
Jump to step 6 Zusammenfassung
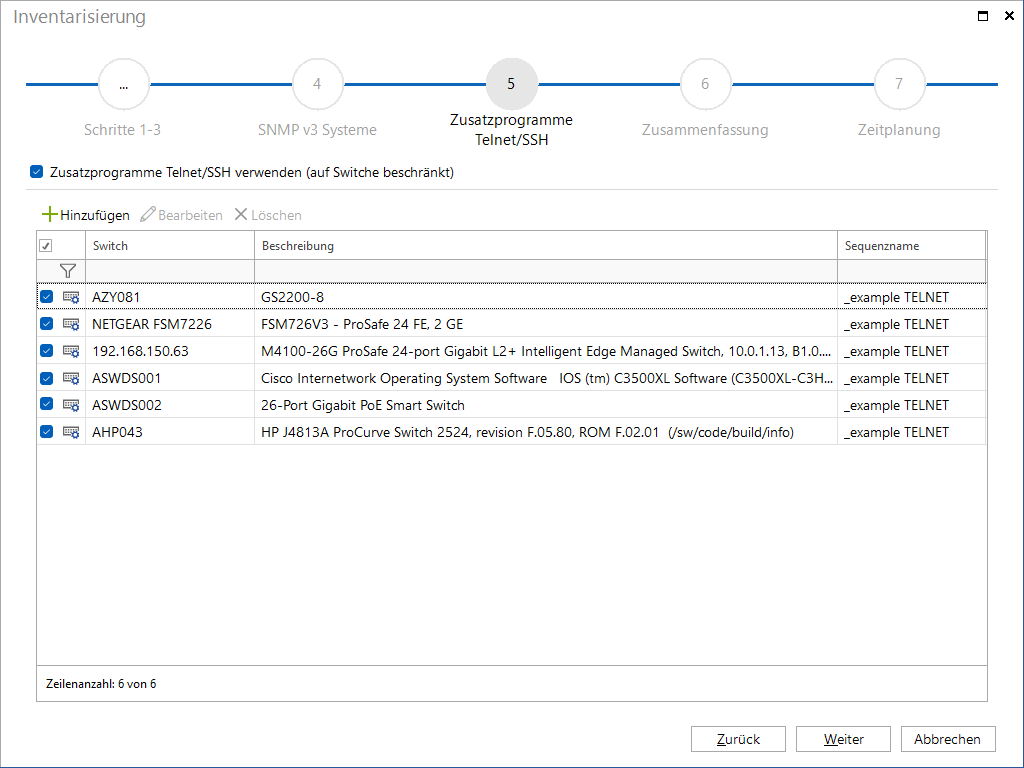[705, 84]
